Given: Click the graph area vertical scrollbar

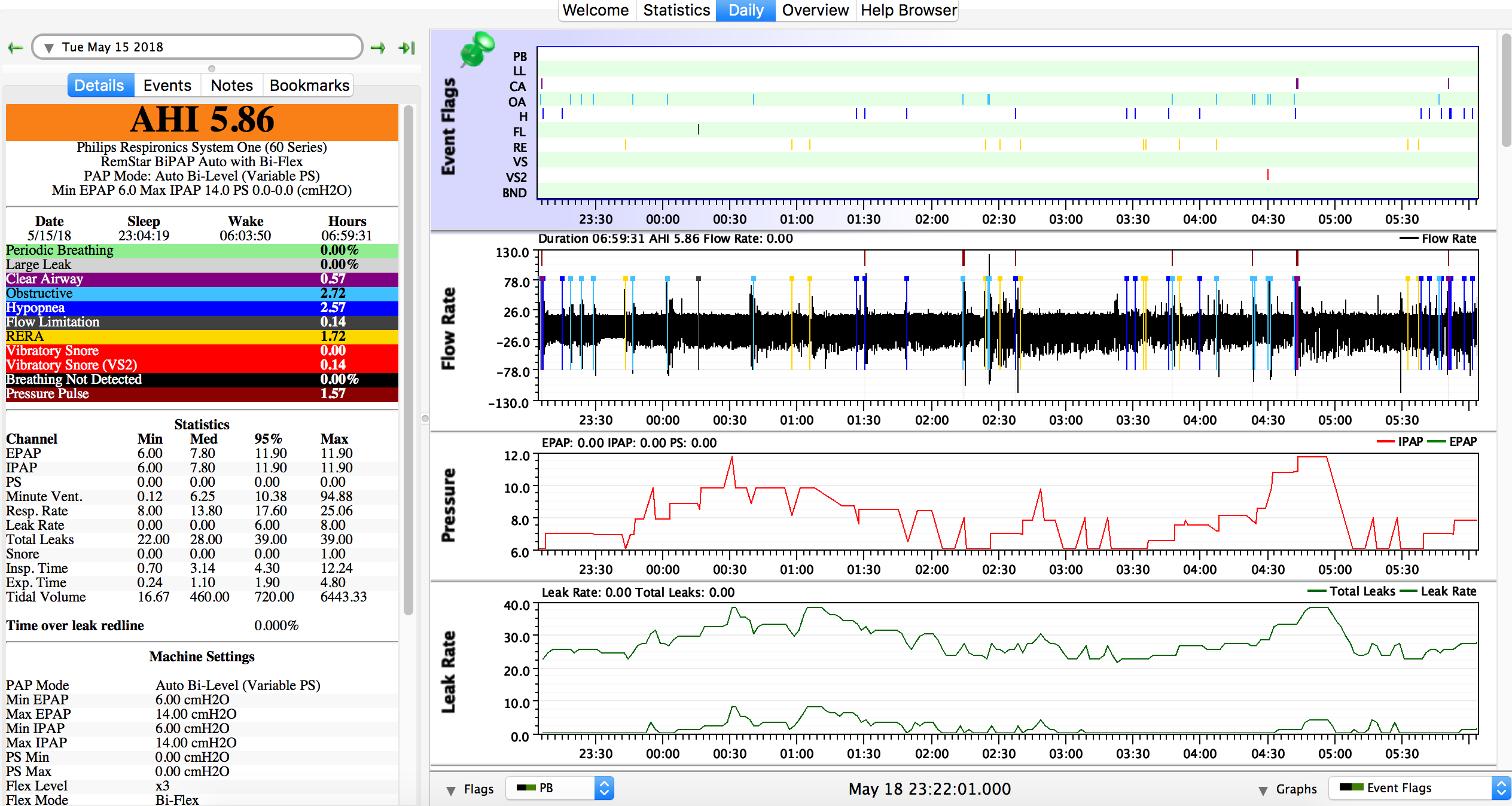Looking at the screenshot, I should click(1506, 90).
